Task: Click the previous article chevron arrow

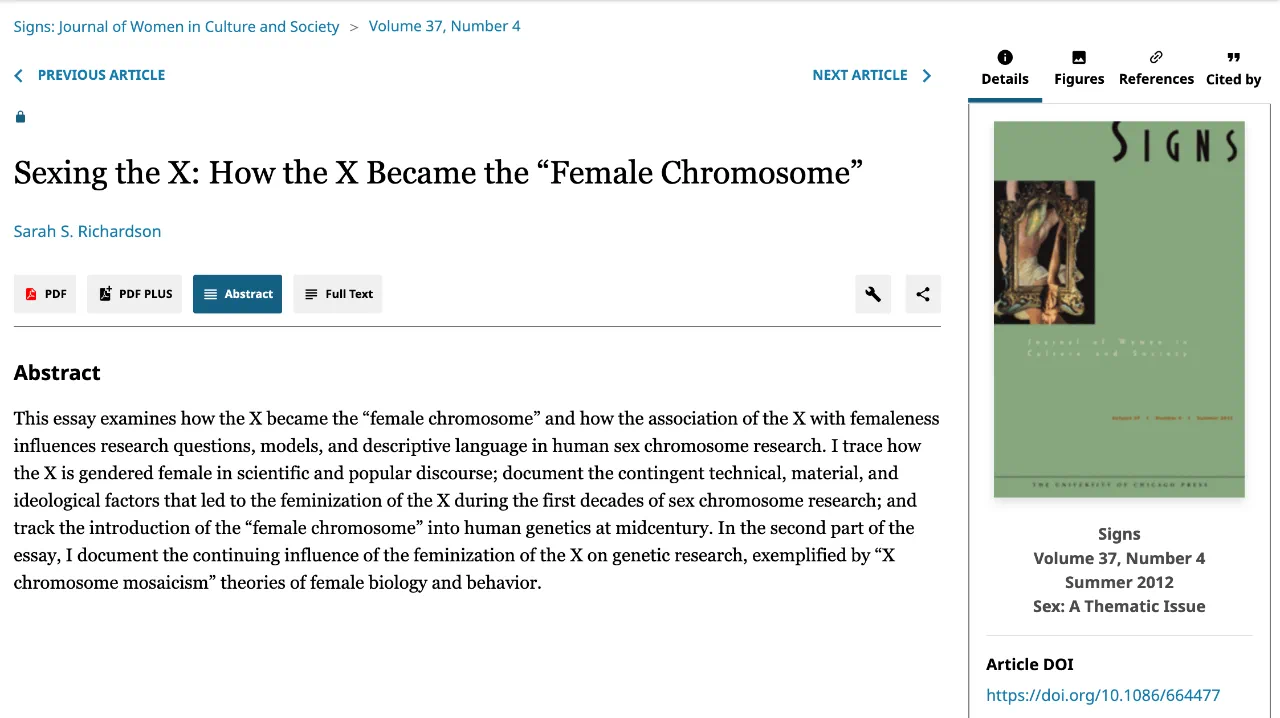Action: [x=18, y=75]
